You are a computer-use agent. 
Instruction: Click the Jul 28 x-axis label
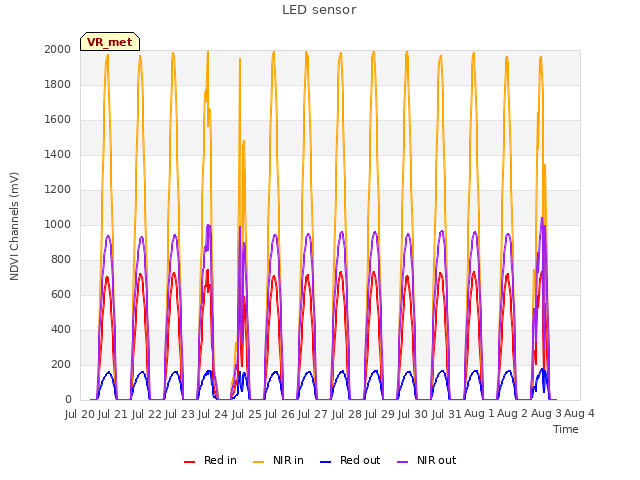(347, 414)
